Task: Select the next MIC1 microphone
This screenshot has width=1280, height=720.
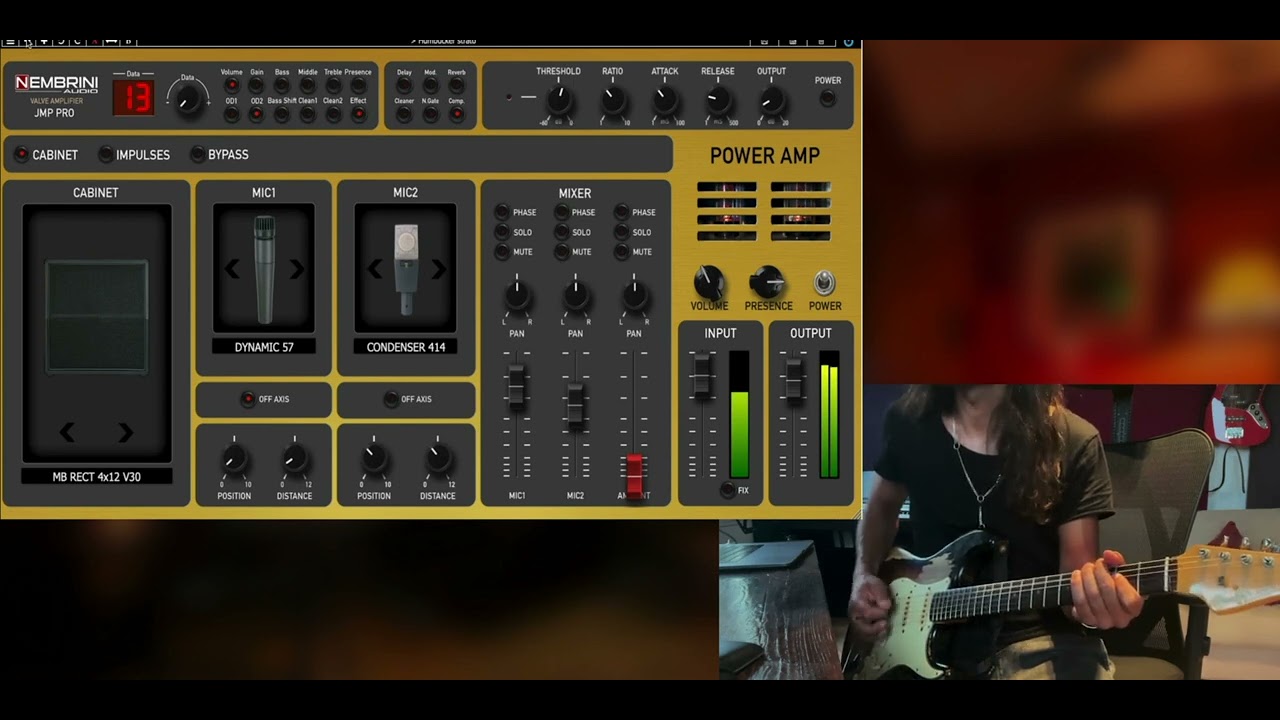Action: (x=297, y=268)
